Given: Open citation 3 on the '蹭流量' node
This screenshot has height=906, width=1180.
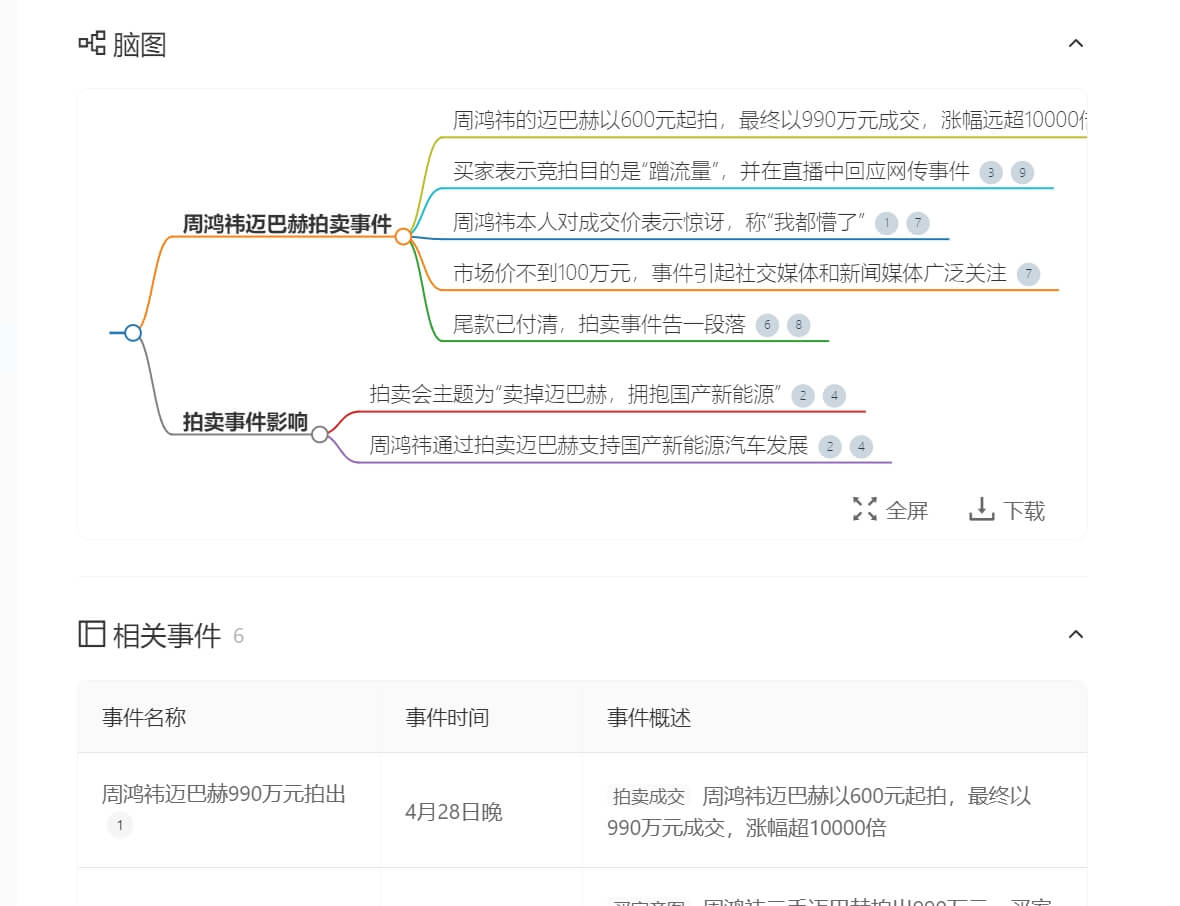Looking at the screenshot, I should click(x=990, y=172).
